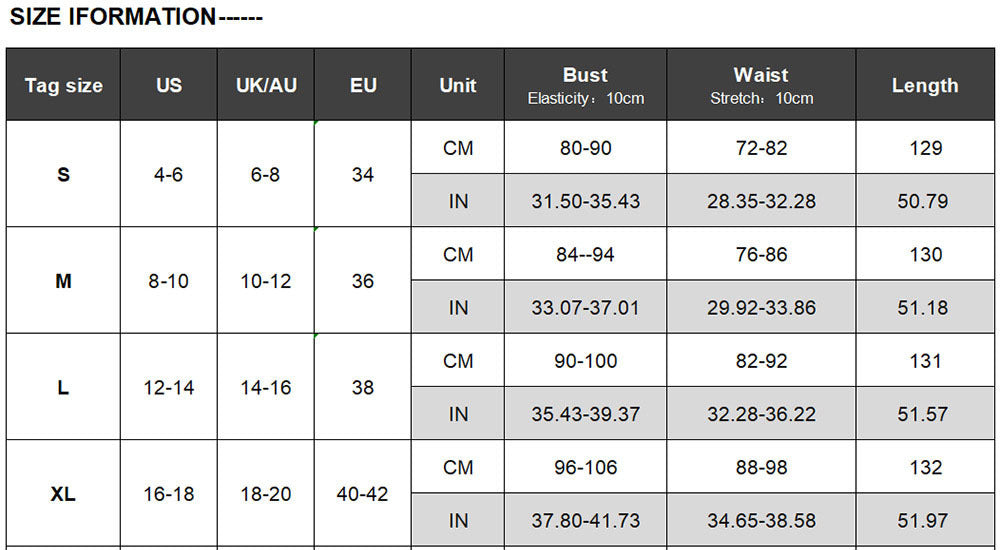Click the 'S' tag size cell
The height and width of the screenshot is (550, 1000).
point(63,175)
